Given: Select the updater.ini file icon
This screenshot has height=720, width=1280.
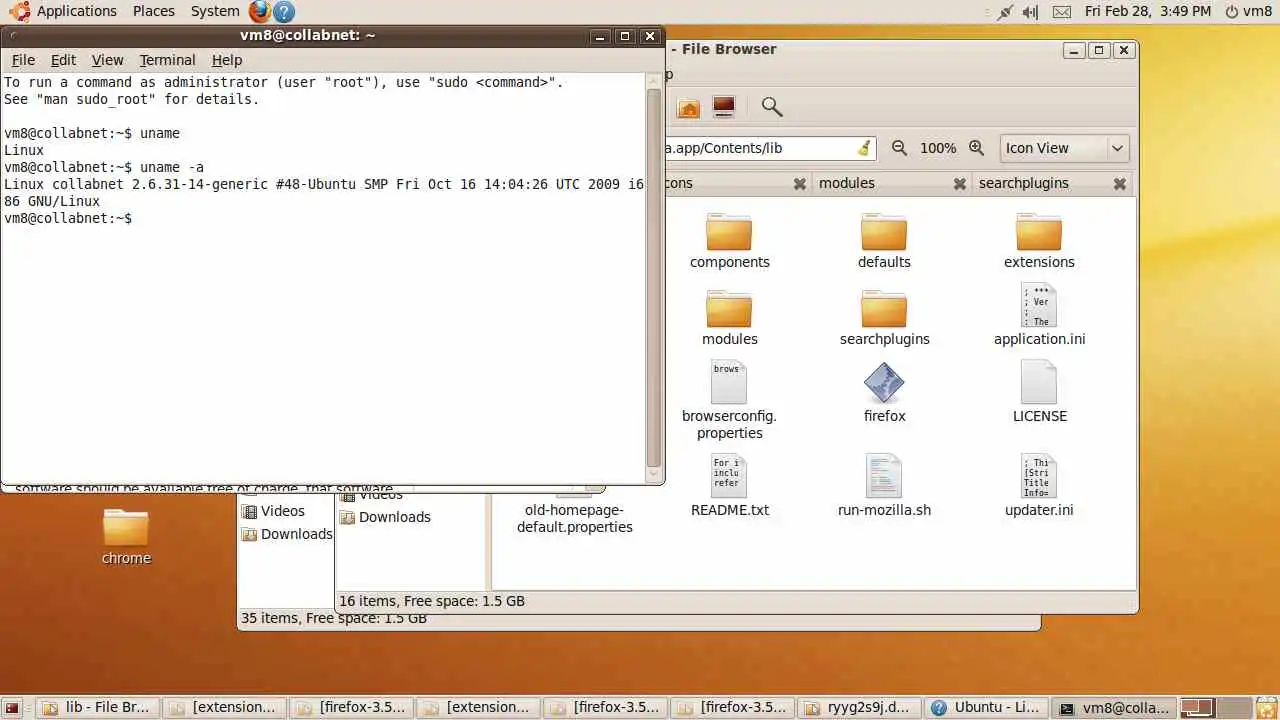Looking at the screenshot, I should coord(1039,476).
